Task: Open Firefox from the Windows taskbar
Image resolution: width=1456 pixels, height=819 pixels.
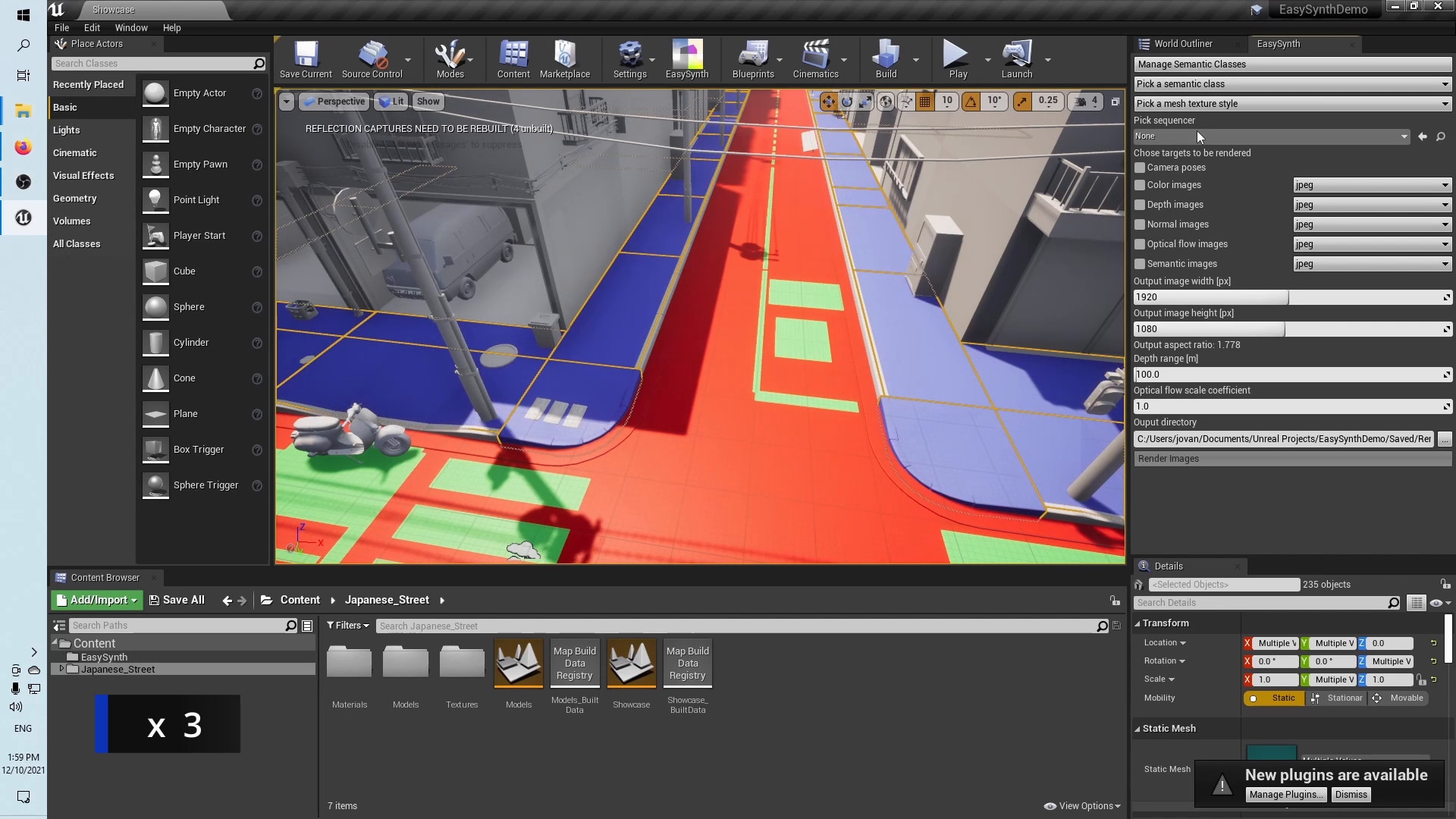Action: pyautogui.click(x=24, y=147)
